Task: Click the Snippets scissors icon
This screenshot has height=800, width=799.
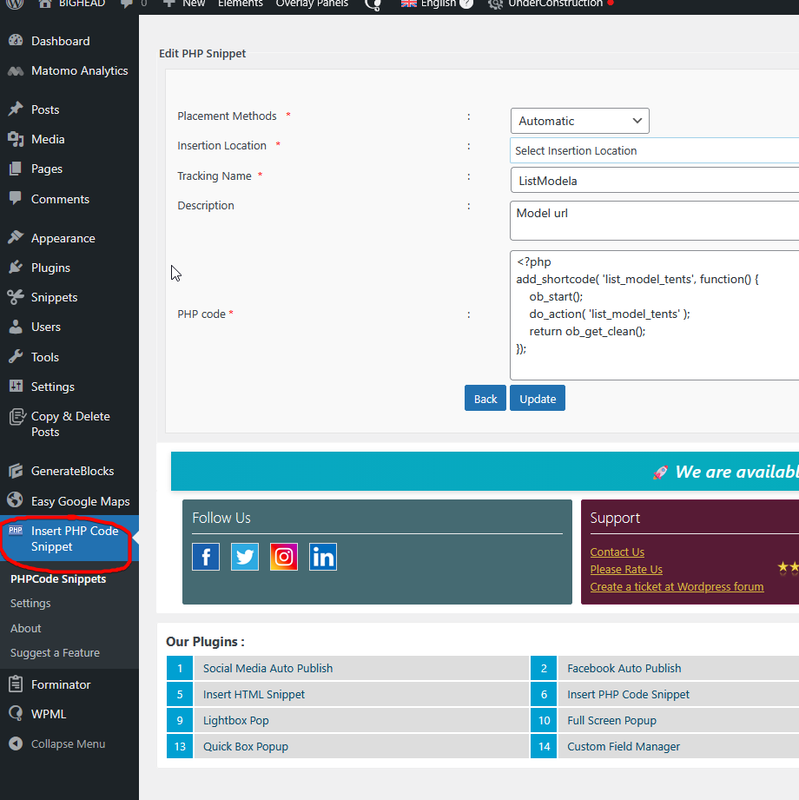Action: click(16, 296)
